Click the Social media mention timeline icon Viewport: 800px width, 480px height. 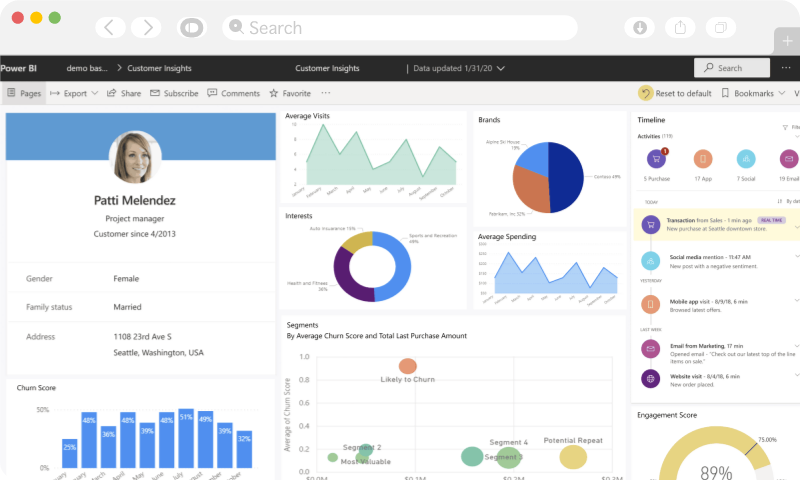click(651, 261)
